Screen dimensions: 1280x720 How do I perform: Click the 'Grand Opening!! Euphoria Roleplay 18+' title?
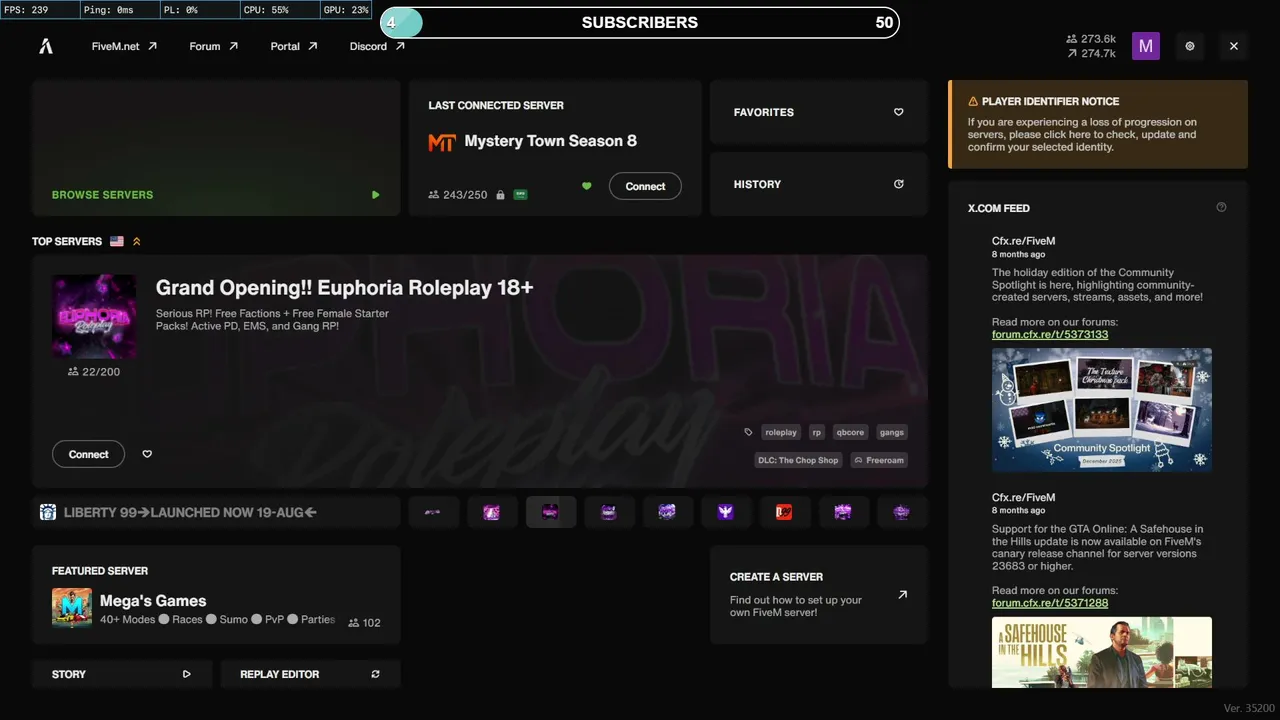(345, 288)
